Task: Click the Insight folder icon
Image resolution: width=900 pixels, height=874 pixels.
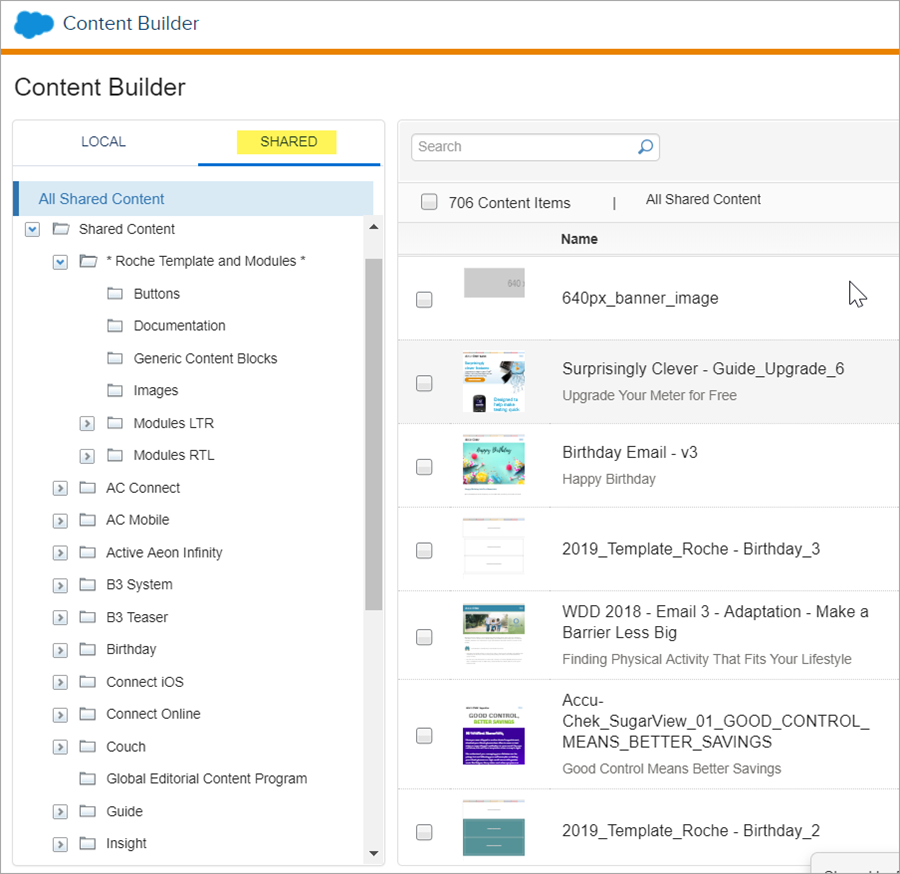Action: click(x=87, y=844)
